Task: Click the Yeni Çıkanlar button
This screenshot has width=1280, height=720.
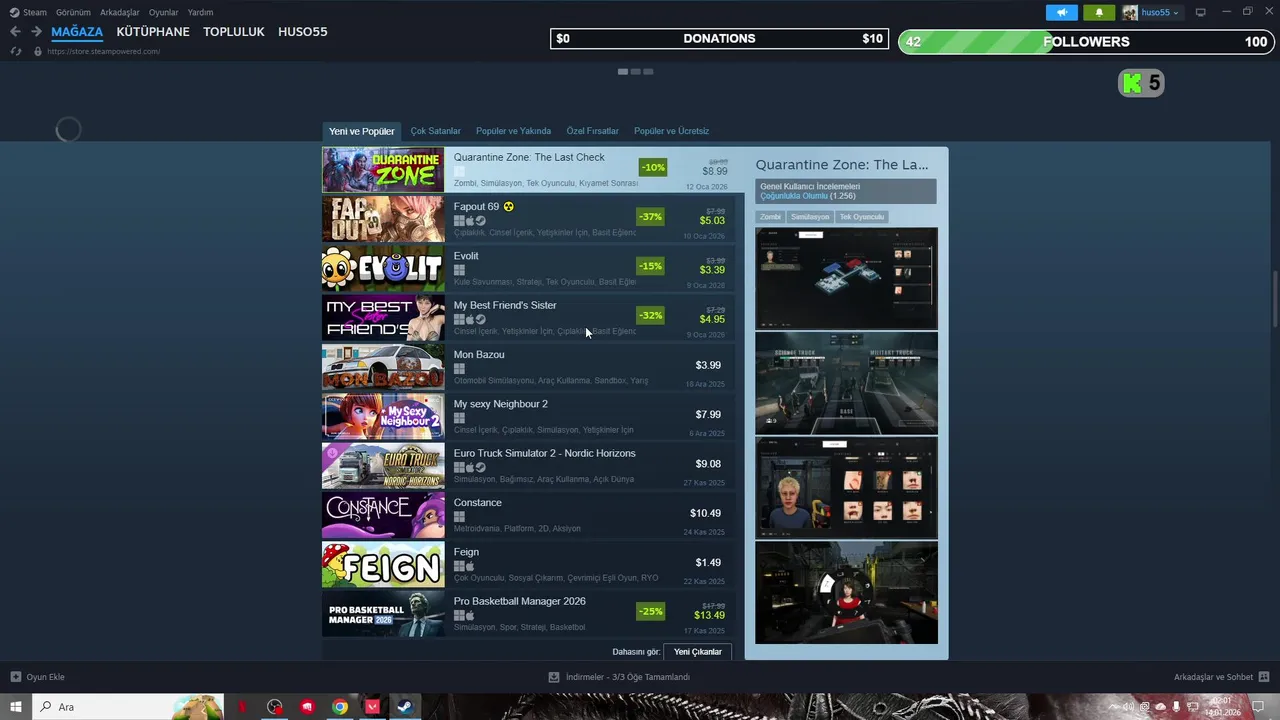Action: pos(698,652)
